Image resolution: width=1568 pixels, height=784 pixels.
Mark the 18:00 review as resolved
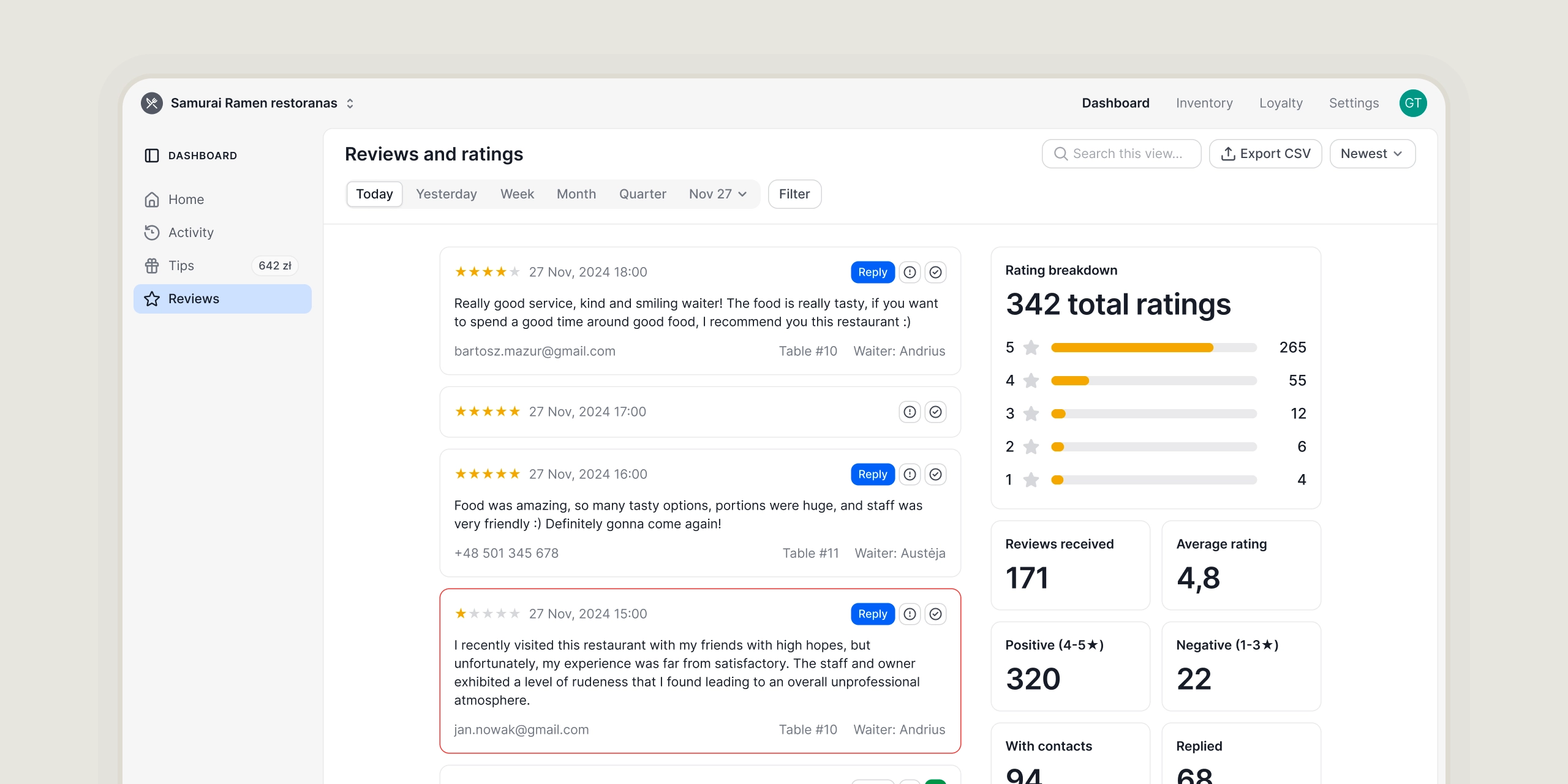point(935,272)
